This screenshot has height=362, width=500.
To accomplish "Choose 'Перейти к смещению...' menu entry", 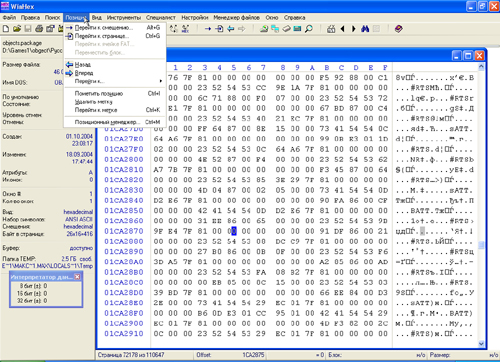I will coord(115,28).
